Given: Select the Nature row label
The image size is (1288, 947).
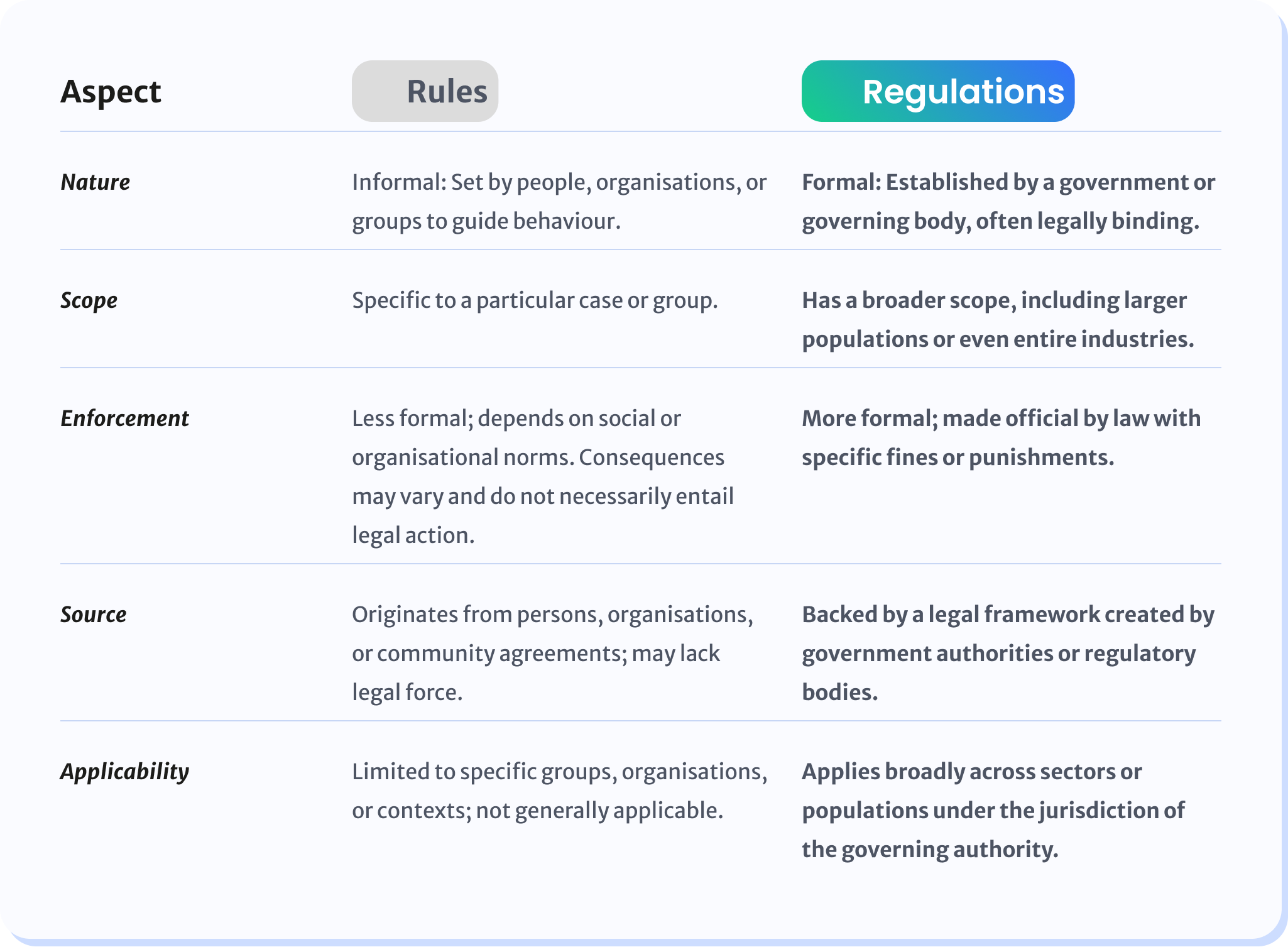Looking at the screenshot, I should [96, 182].
